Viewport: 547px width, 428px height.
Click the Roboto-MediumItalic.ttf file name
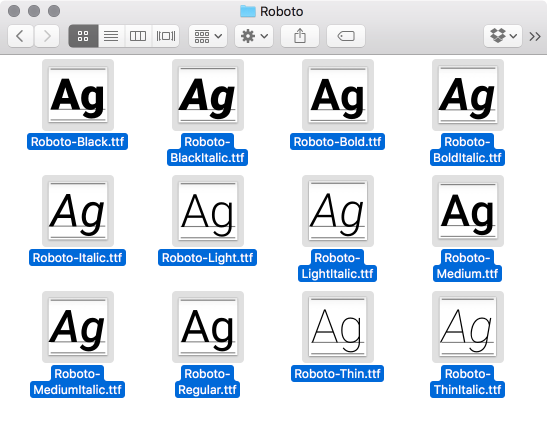click(77, 382)
